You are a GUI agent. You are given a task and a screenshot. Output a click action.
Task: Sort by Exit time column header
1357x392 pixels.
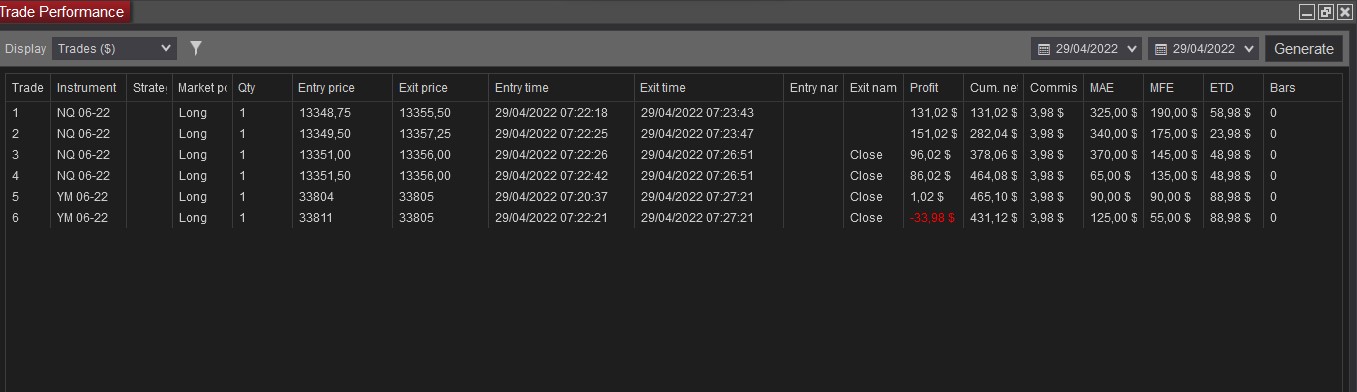point(709,88)
